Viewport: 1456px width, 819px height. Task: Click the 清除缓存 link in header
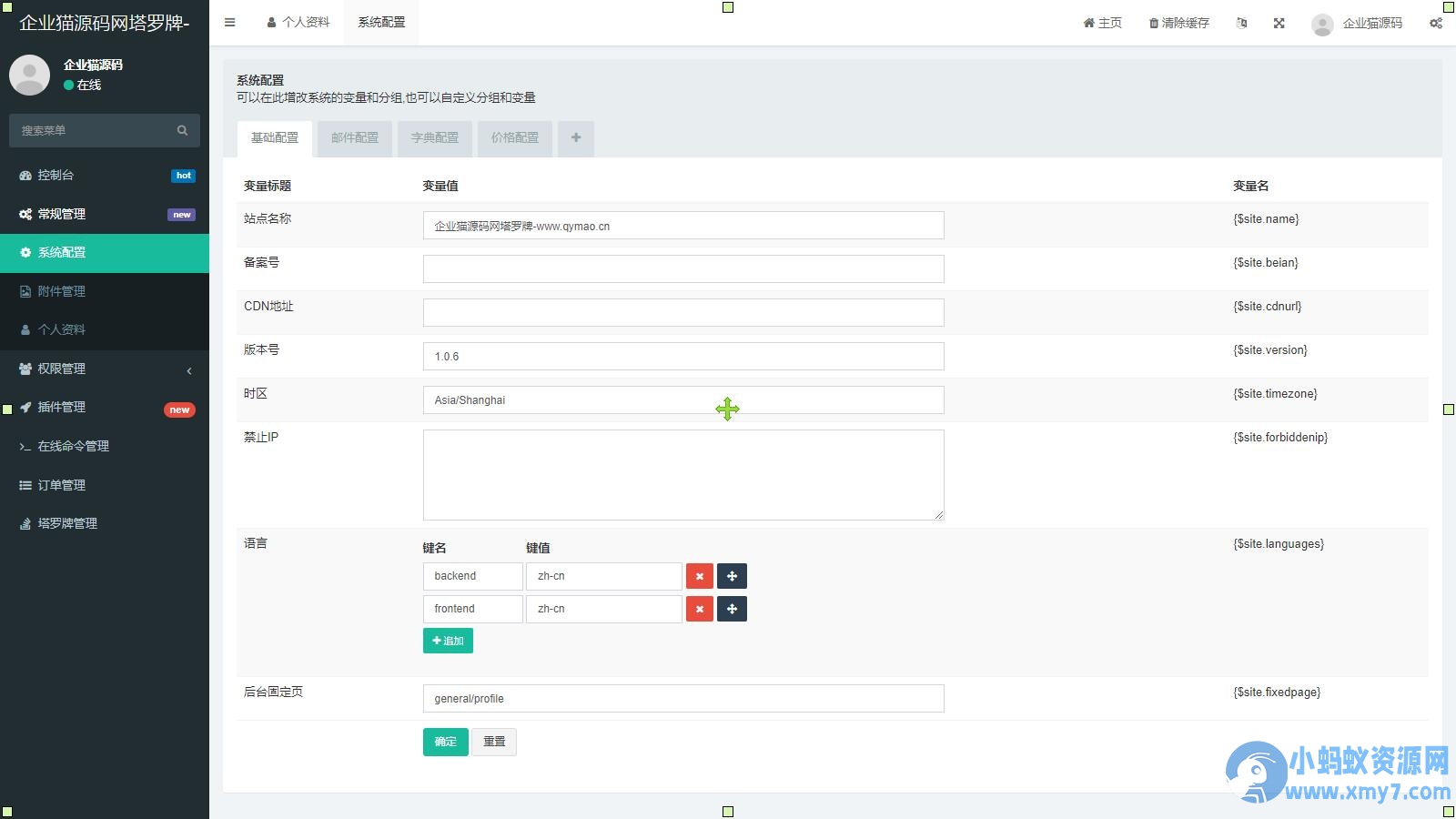tap(1179, 23)
